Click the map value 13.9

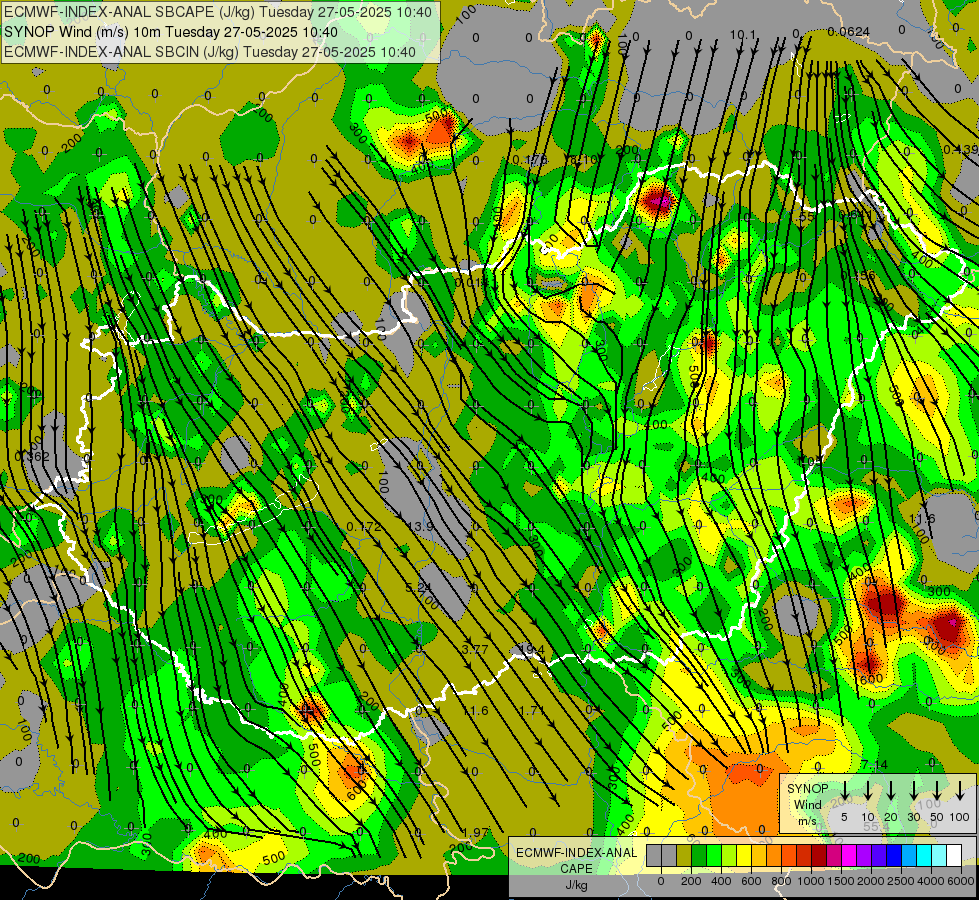pos(420,527)
